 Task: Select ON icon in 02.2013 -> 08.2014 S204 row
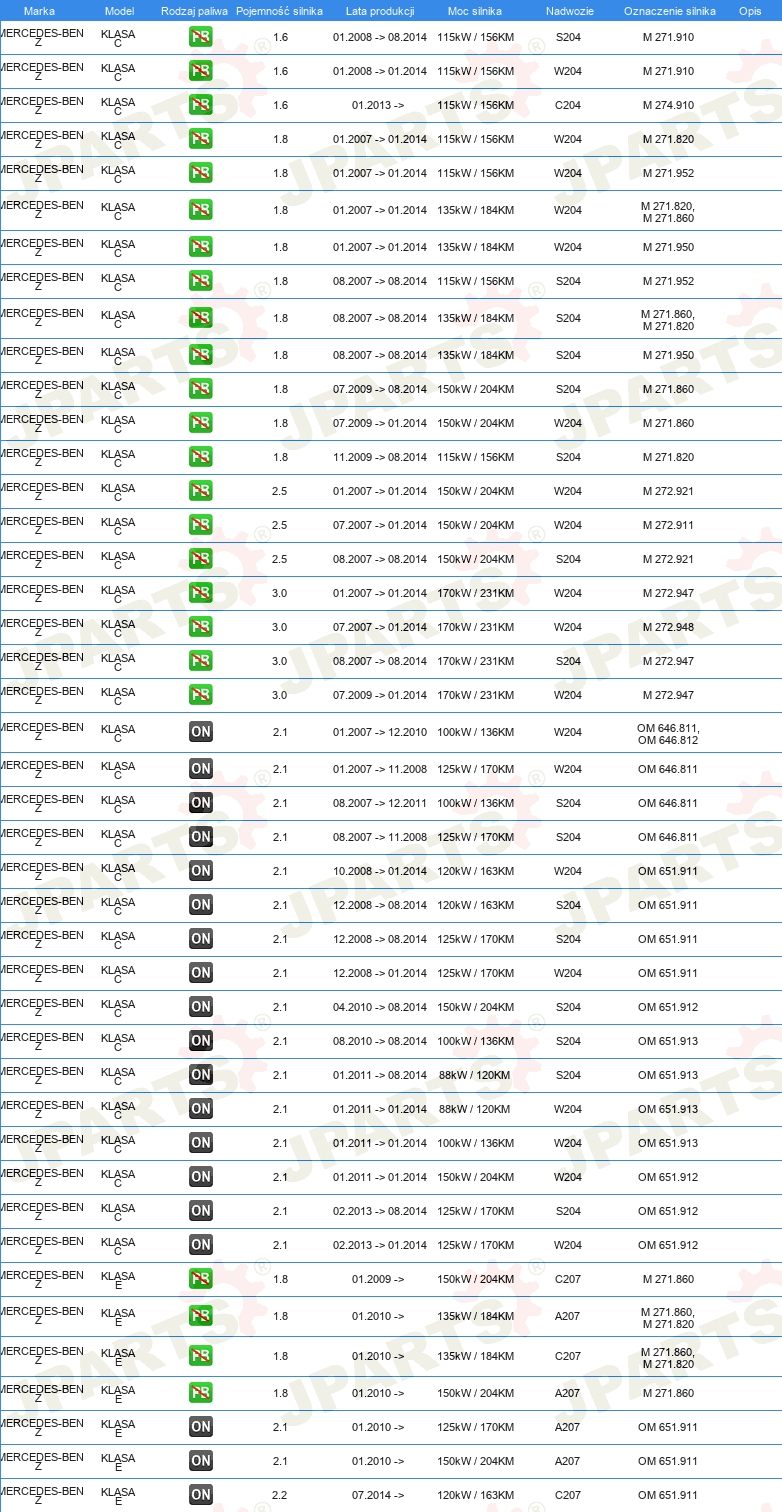tap(201, 1211)
